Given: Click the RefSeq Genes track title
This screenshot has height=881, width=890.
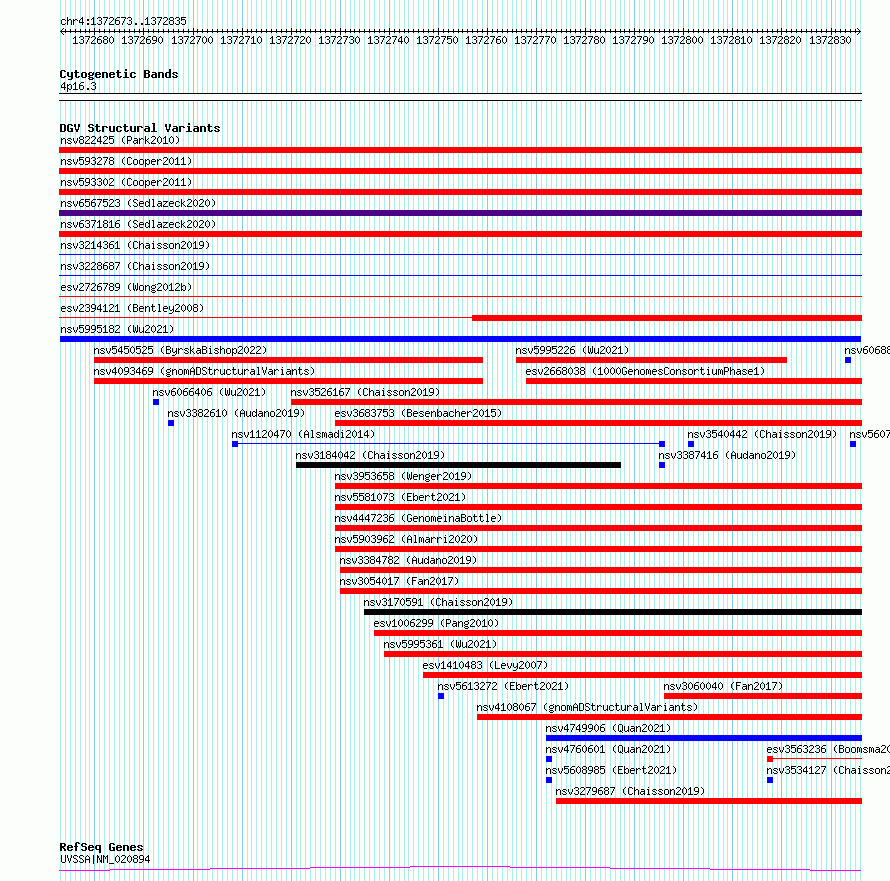Looking at the screenshot, I should (101, 847).
